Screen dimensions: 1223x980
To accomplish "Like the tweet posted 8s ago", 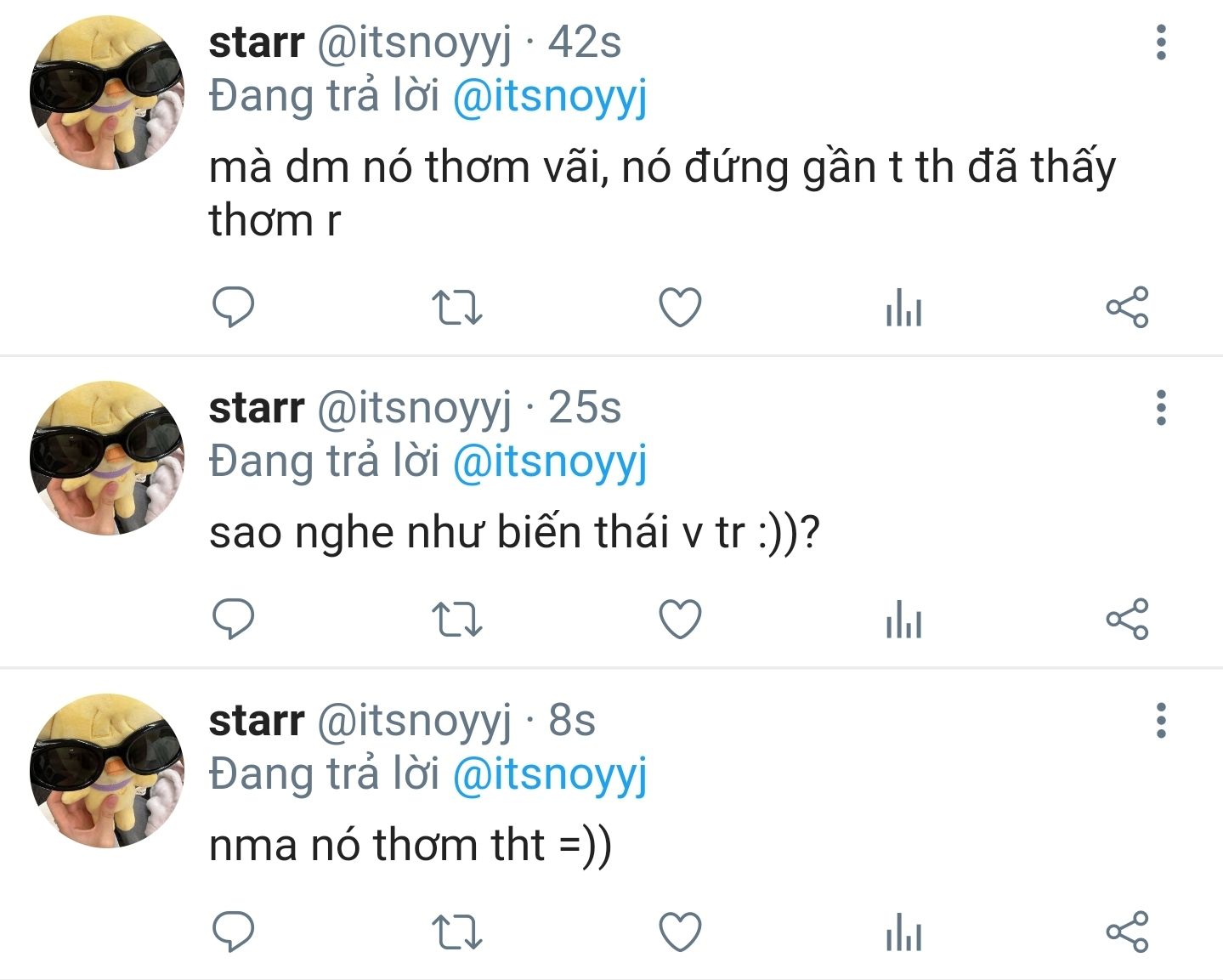I will tap(681, 932).
